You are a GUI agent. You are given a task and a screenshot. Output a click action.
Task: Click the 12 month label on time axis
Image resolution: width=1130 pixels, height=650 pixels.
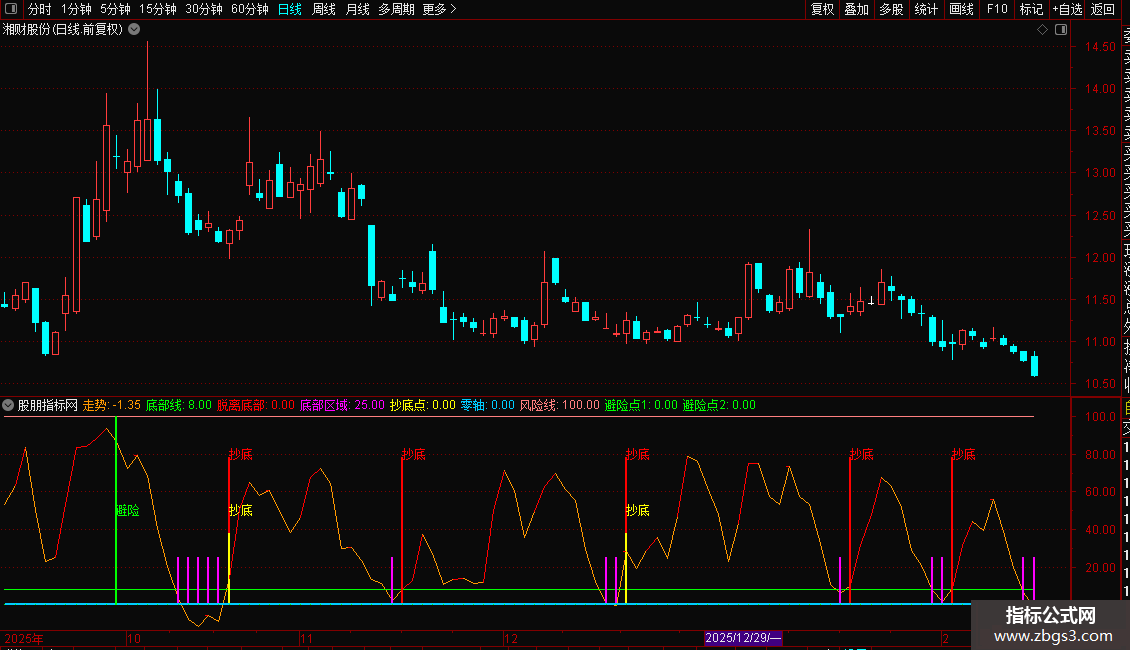click(511, 638)
